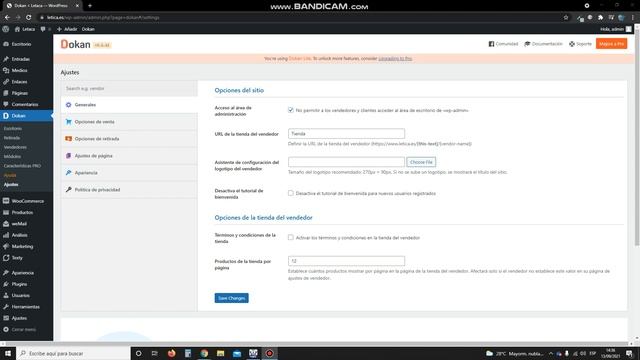Click the Usuarios person icon
Screen dimensions: 640x360
tap(6, 296)
